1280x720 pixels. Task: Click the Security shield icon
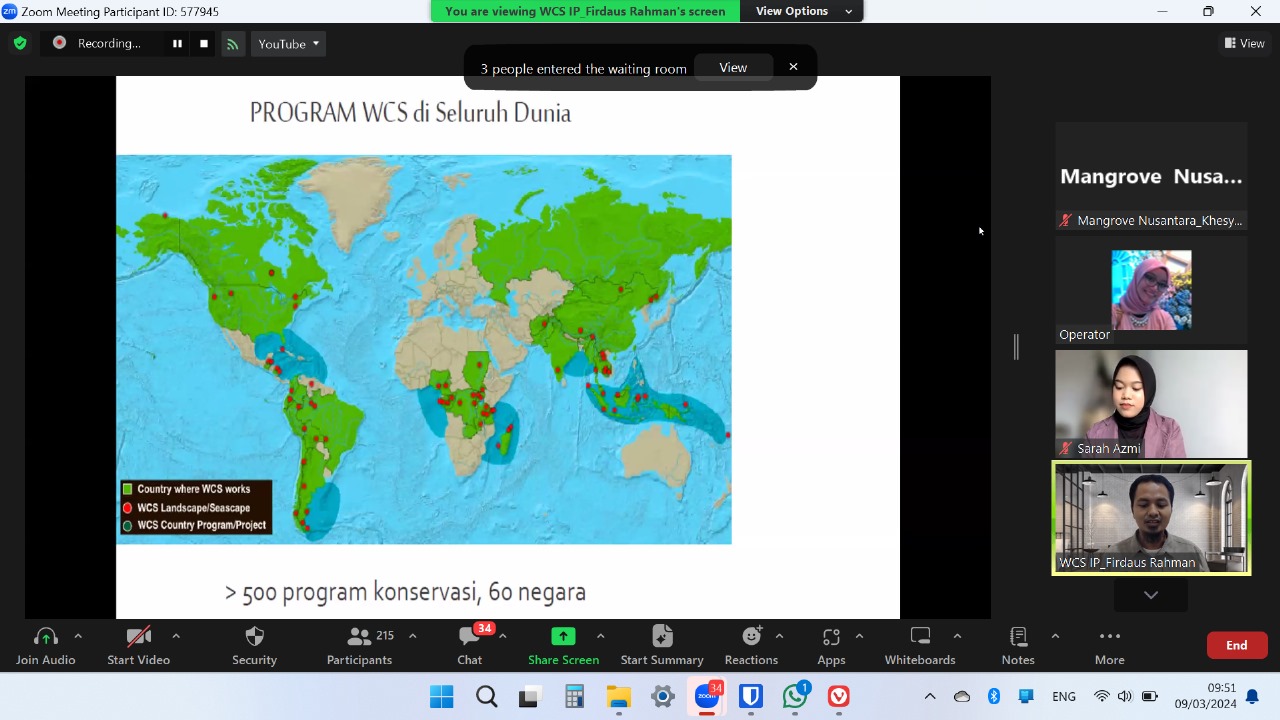(x=254, y=637)
